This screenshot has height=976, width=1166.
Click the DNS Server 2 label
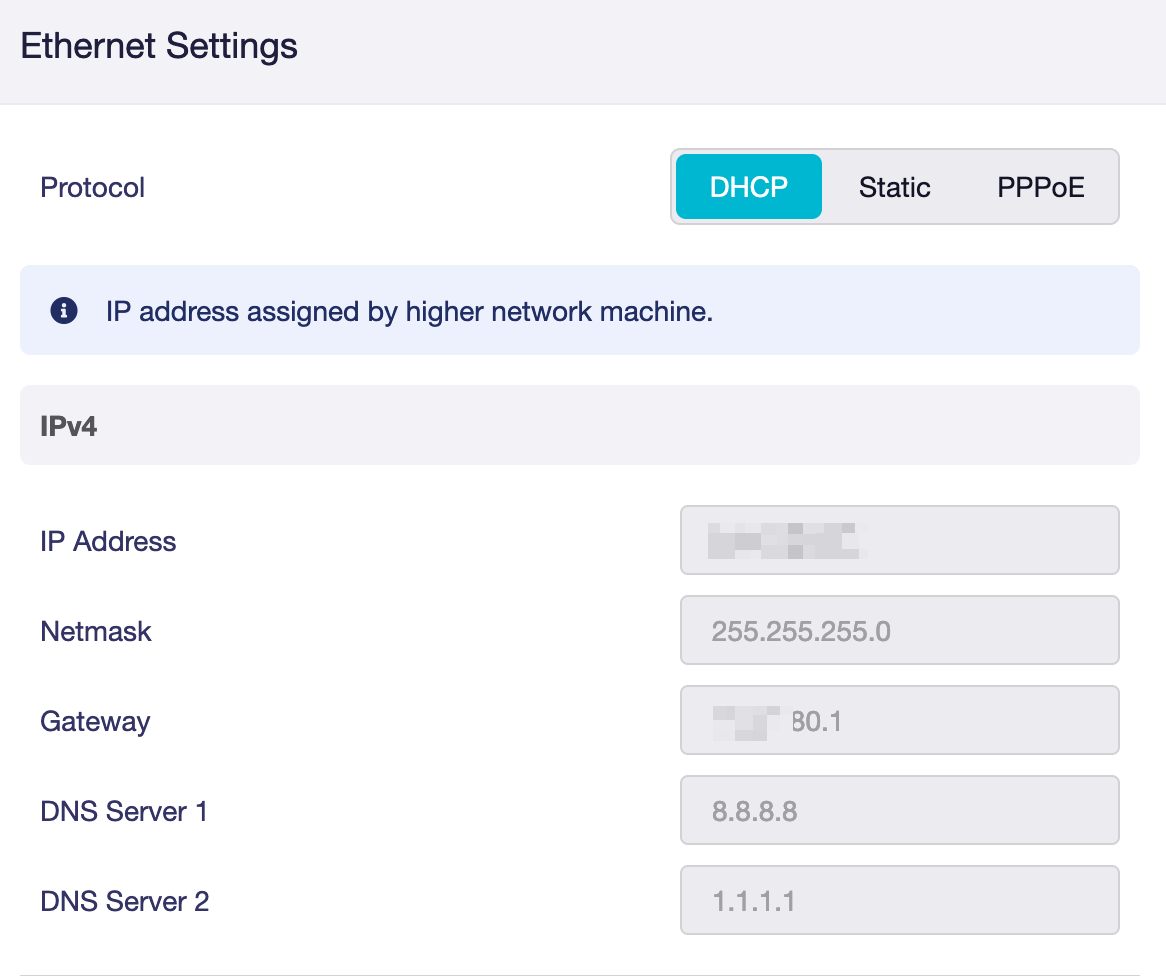(x=124, y=902)
